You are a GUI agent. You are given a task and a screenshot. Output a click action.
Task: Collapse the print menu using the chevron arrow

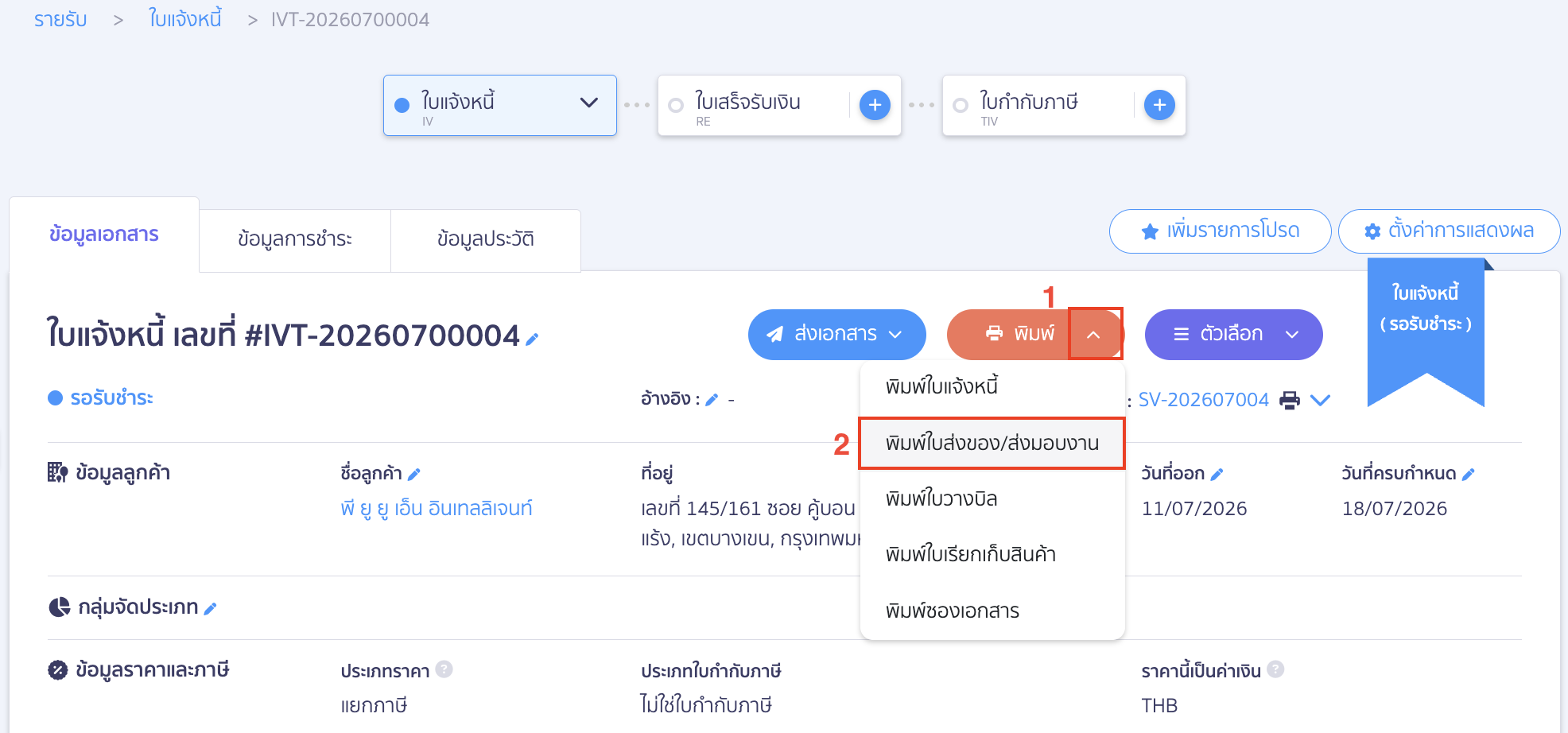click(1094, 335)
